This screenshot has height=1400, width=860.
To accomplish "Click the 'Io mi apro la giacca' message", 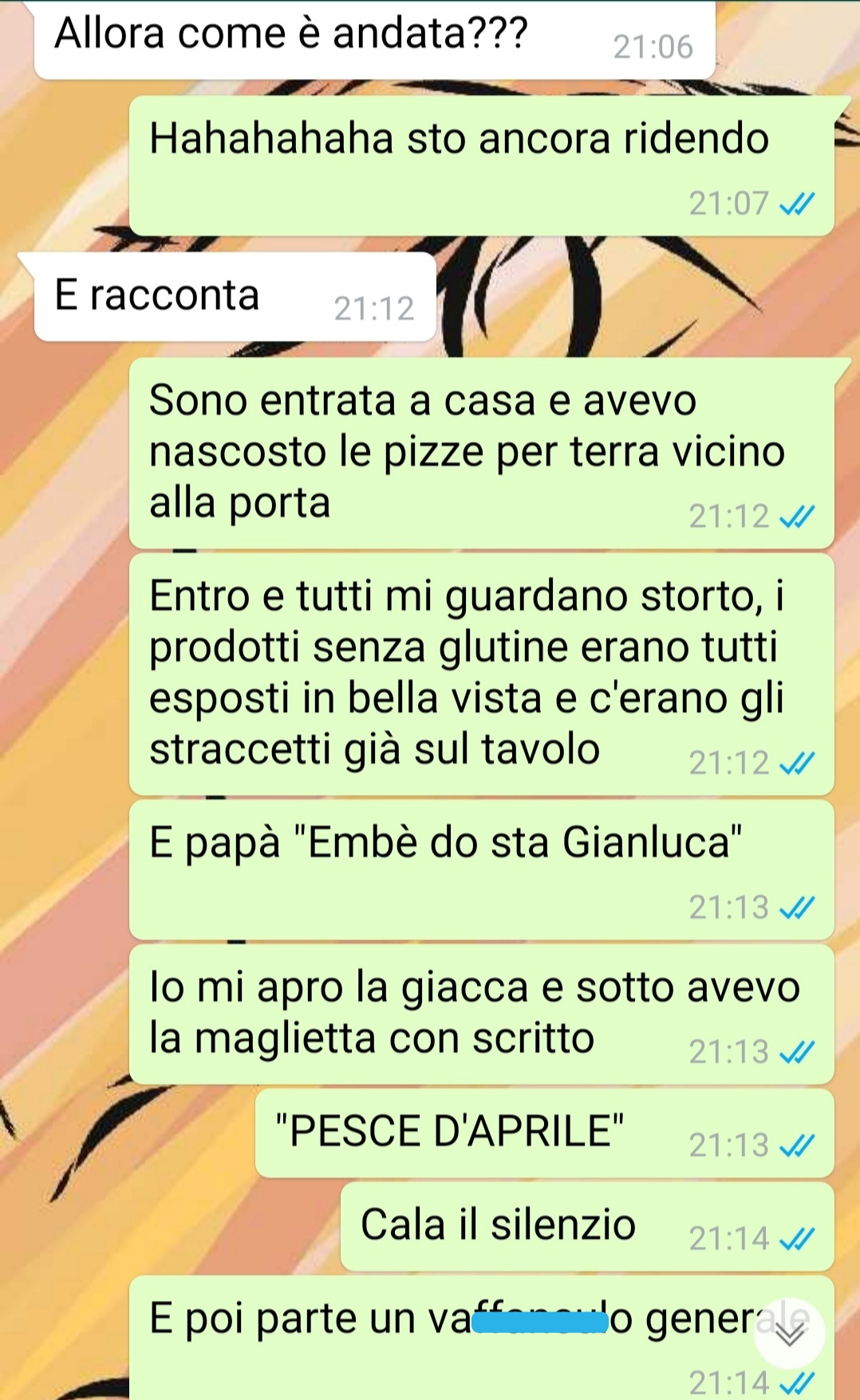I will 482,1014.
